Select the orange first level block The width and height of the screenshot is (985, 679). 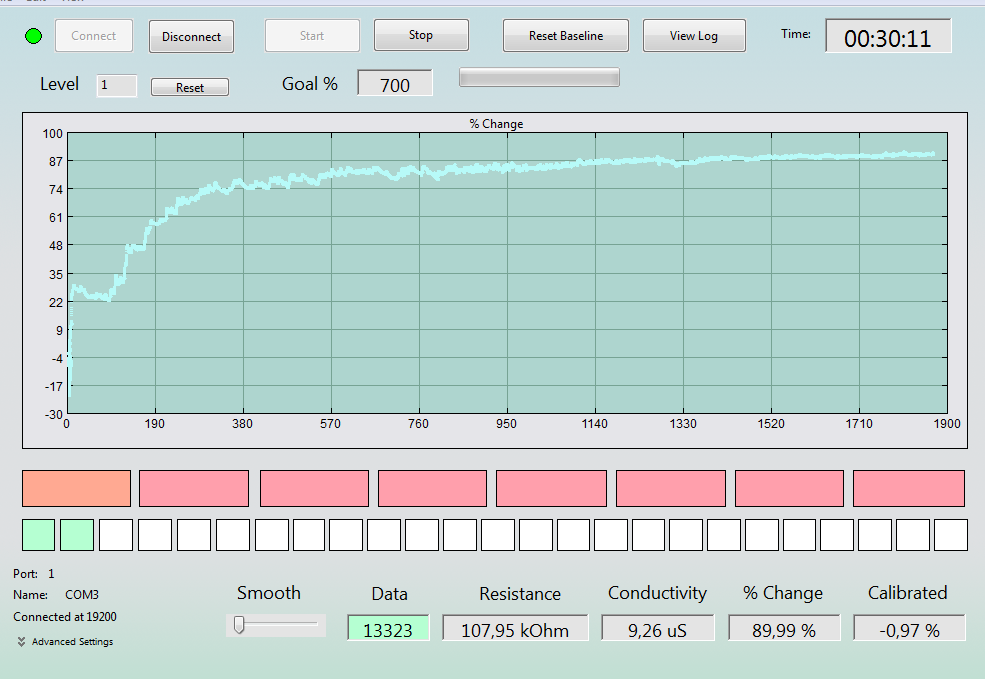(x=77, y=488)
